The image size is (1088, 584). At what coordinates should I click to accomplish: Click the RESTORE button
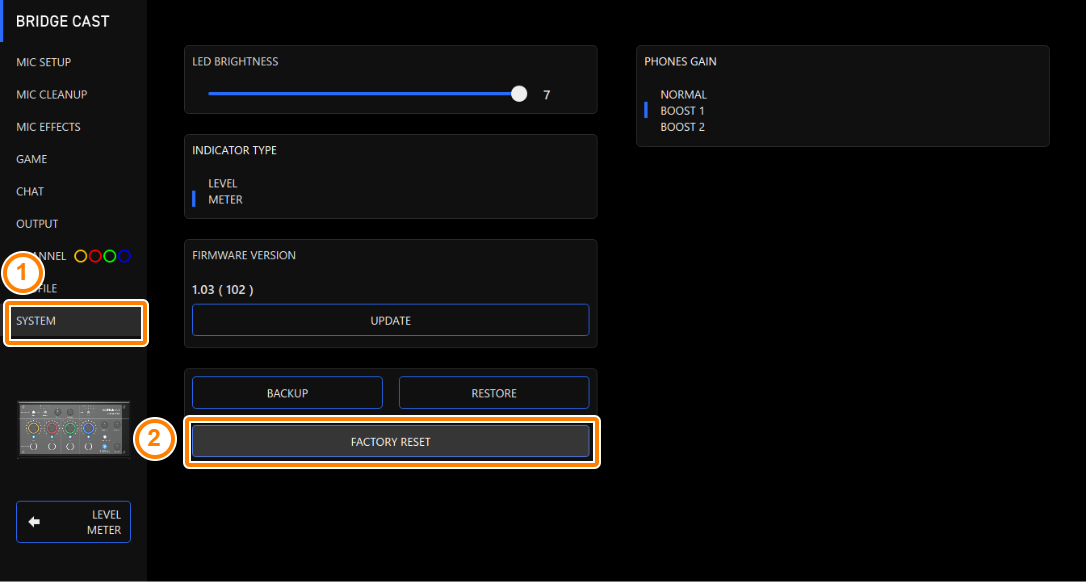coord(494,393)
